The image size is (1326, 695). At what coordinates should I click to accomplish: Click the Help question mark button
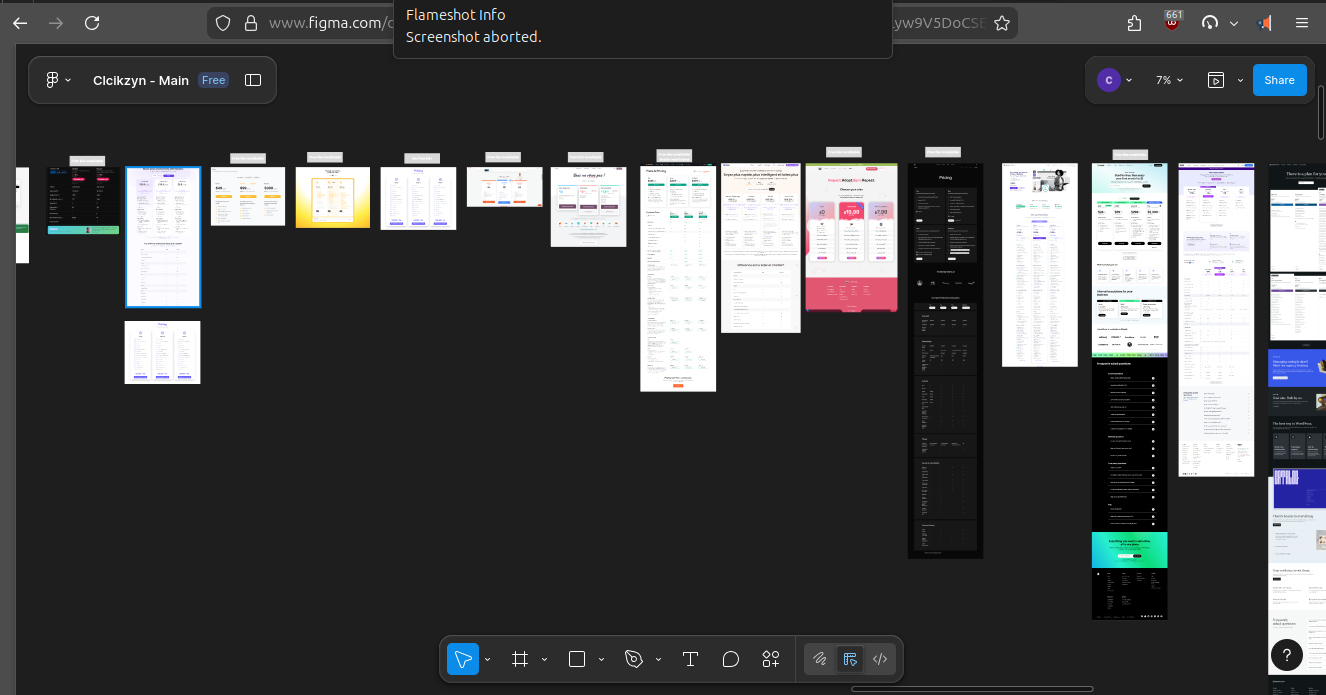click(x=1286, y=656)
